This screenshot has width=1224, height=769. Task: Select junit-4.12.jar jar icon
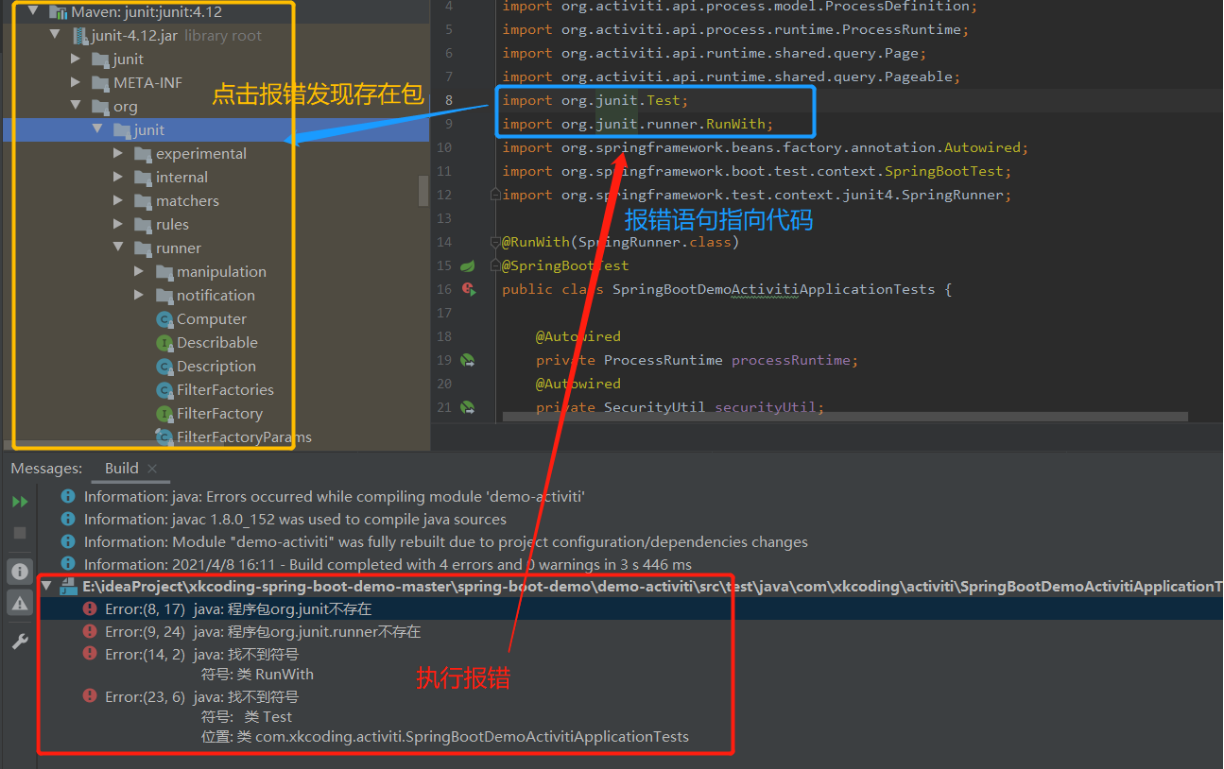pos(80,36)
